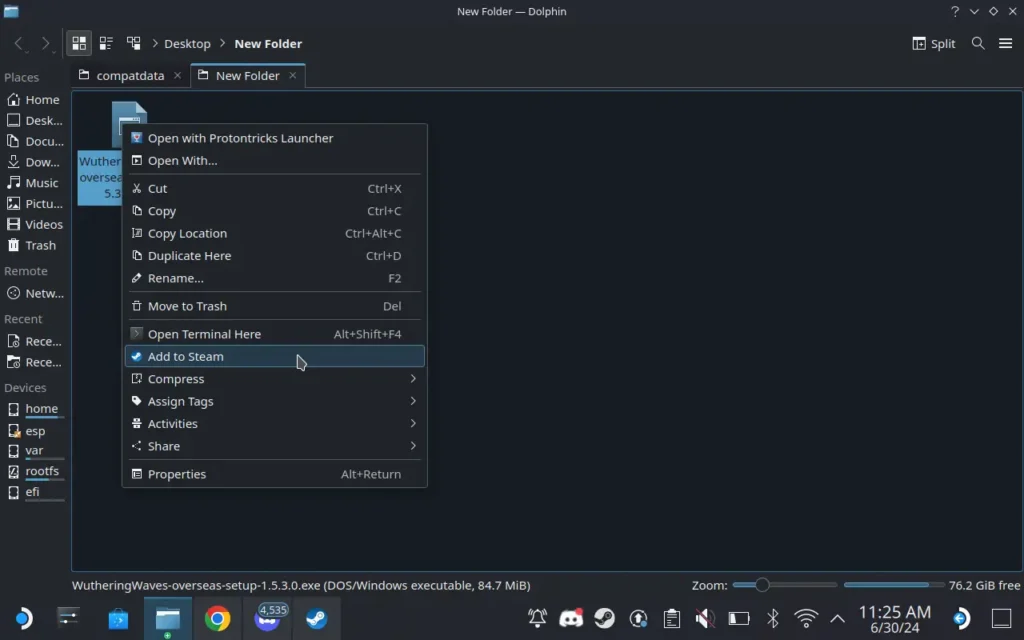Open the search tool in Dolphin
The height and width of the screenshot is (640, 1024).
[978, 44]
